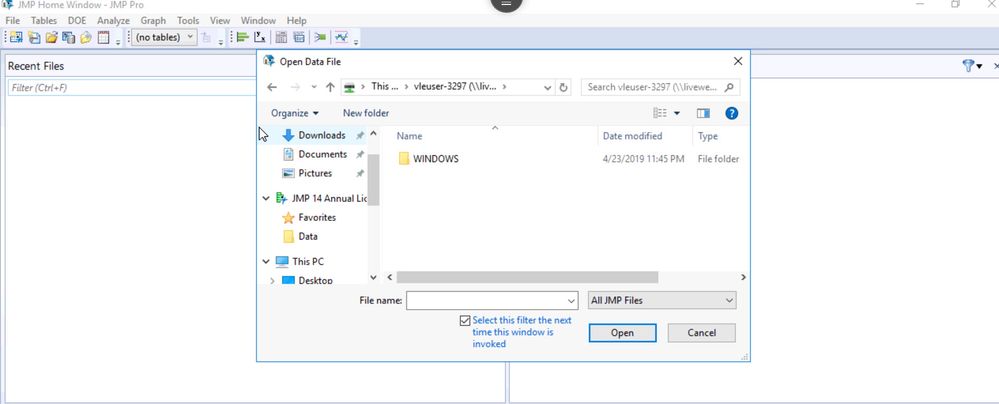Click the Filter (Ctrl+F) field in Recent Files
Viewport: 999px width, 404px height.
point(131,87)
